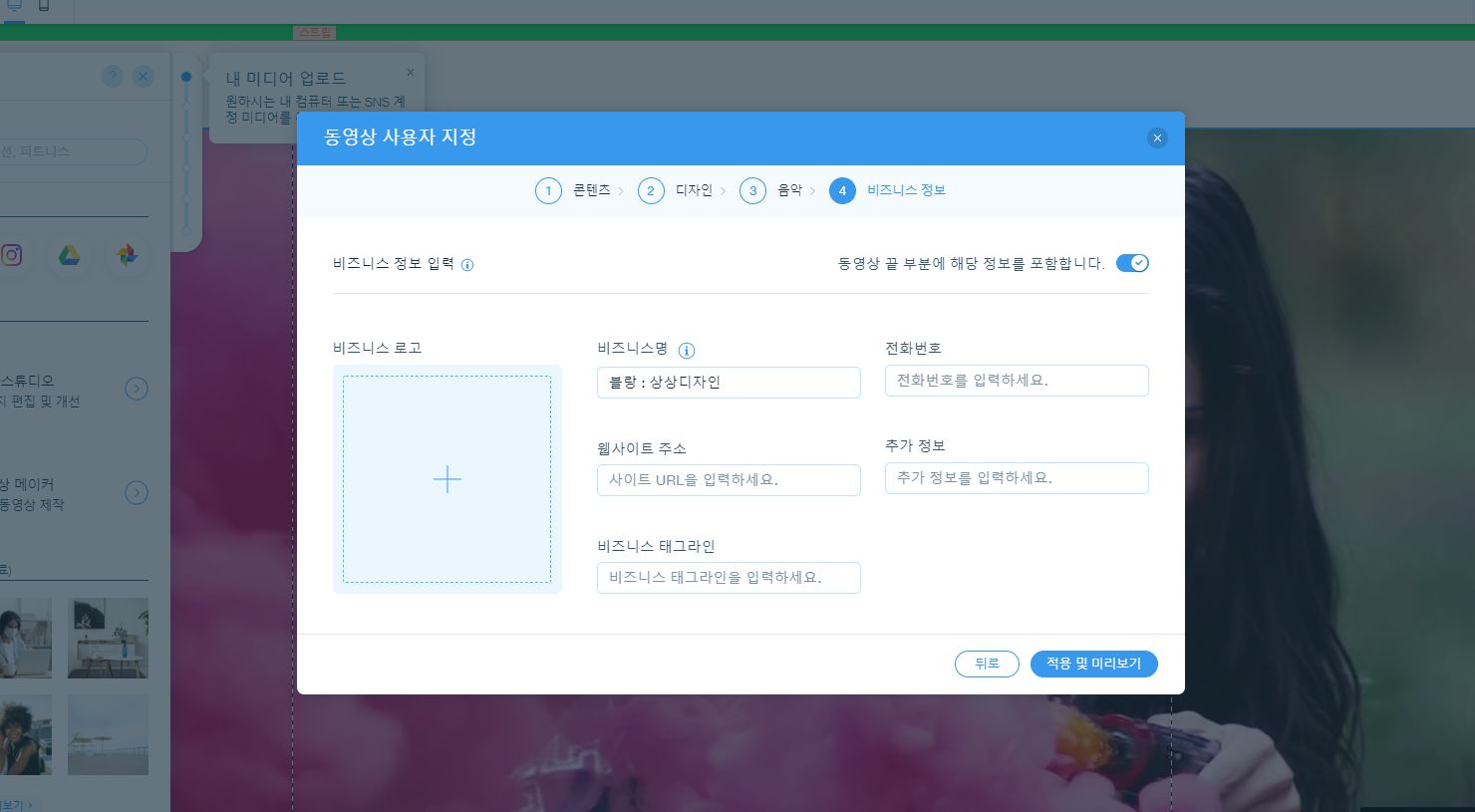The width and height of the screenshot is (1475, 812).
Task: Close the 내 미디어 업로드 tooltip
Action: pos(411,73)
